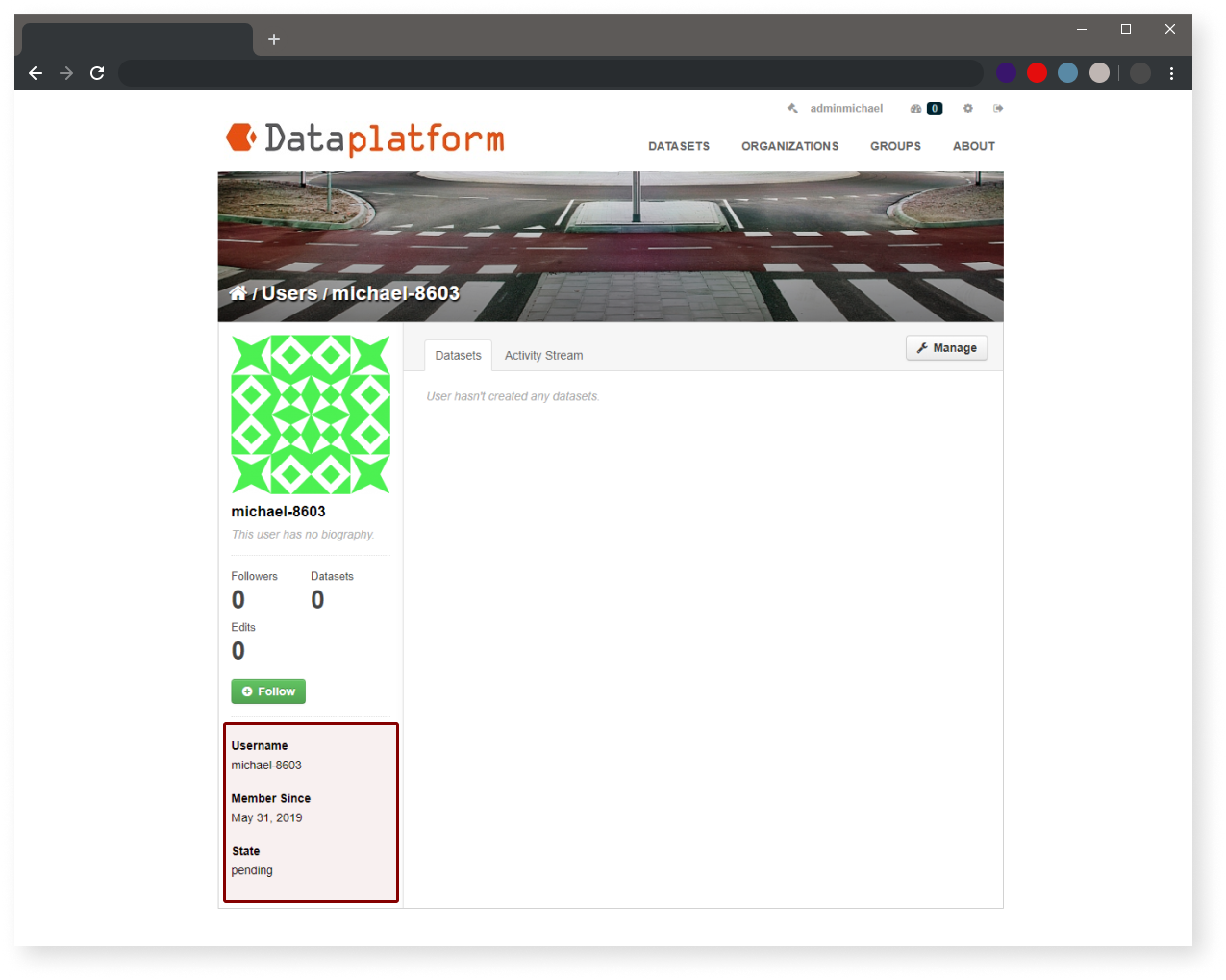The height and width of the screenshot is (980, 1226).
Task: Click the Dataplatform logo
Action: [365, 139]
